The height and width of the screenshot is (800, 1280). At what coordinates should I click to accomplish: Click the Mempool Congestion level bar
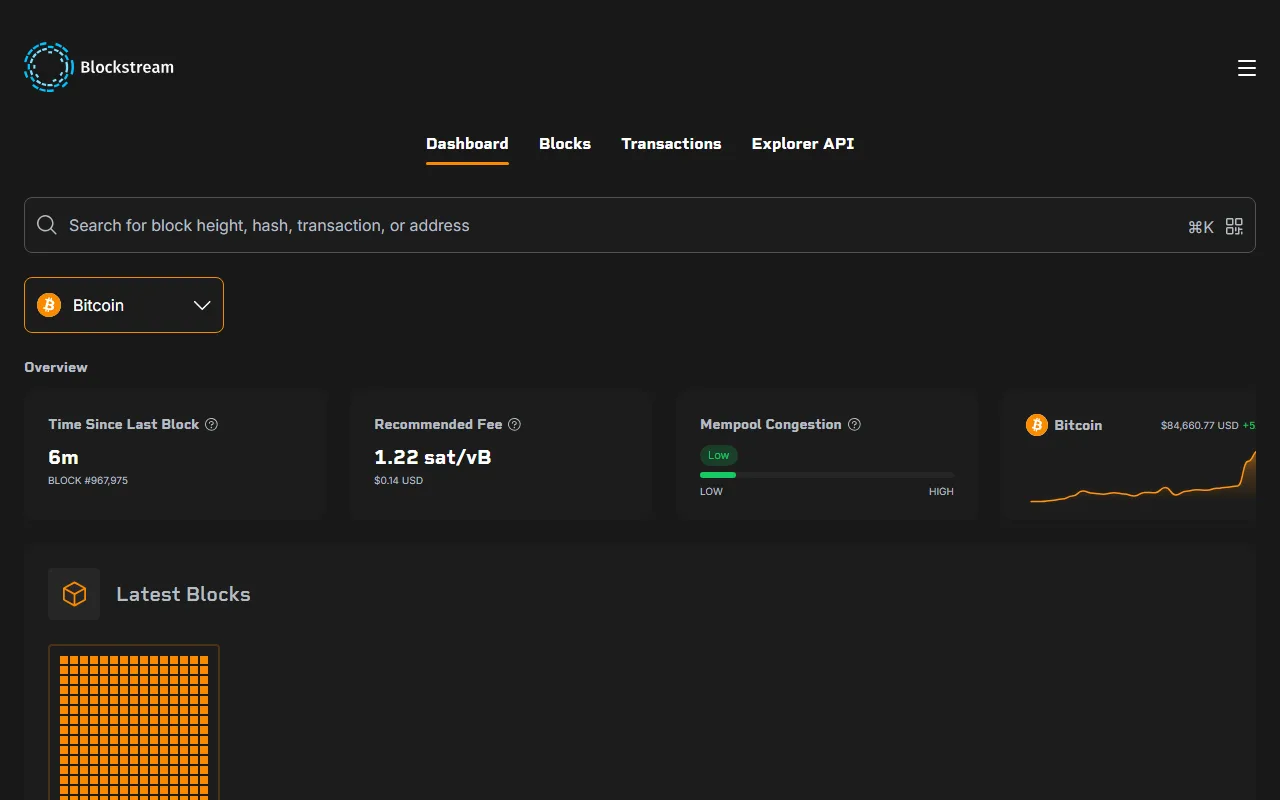pos(827,475)
